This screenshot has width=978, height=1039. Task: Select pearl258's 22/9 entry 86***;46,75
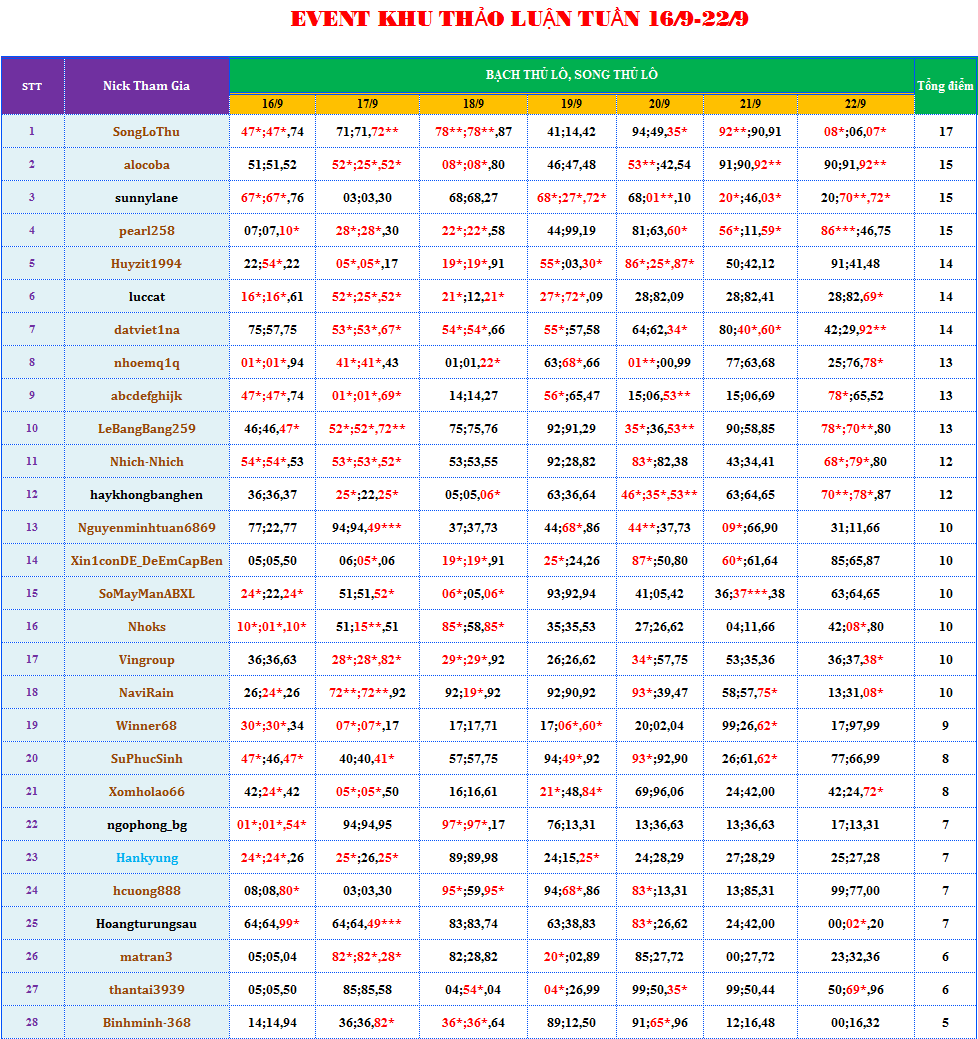[x=855, y=230]
